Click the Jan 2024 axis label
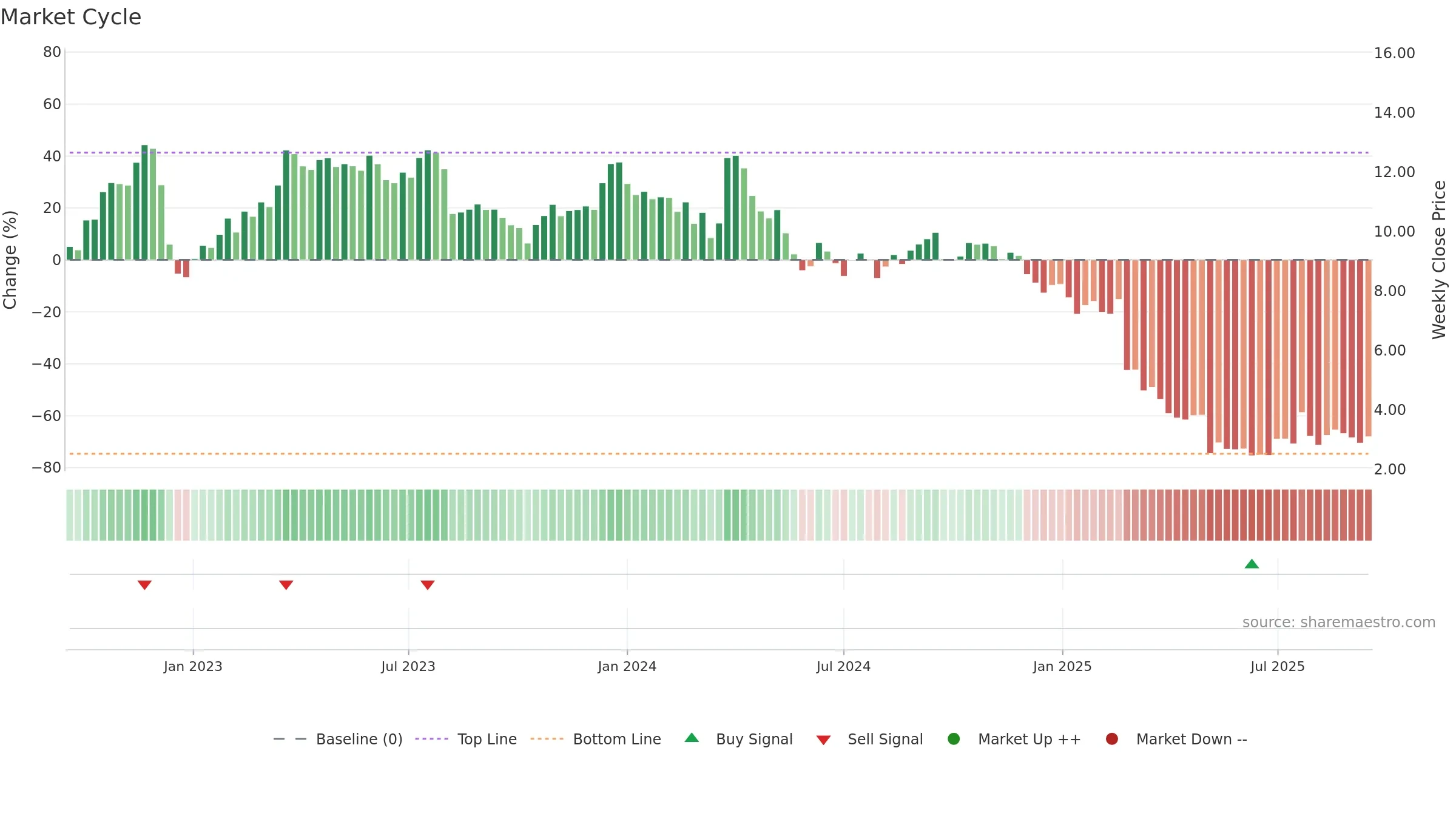Viewport: 1456px width, 819px height. point(627,666)
